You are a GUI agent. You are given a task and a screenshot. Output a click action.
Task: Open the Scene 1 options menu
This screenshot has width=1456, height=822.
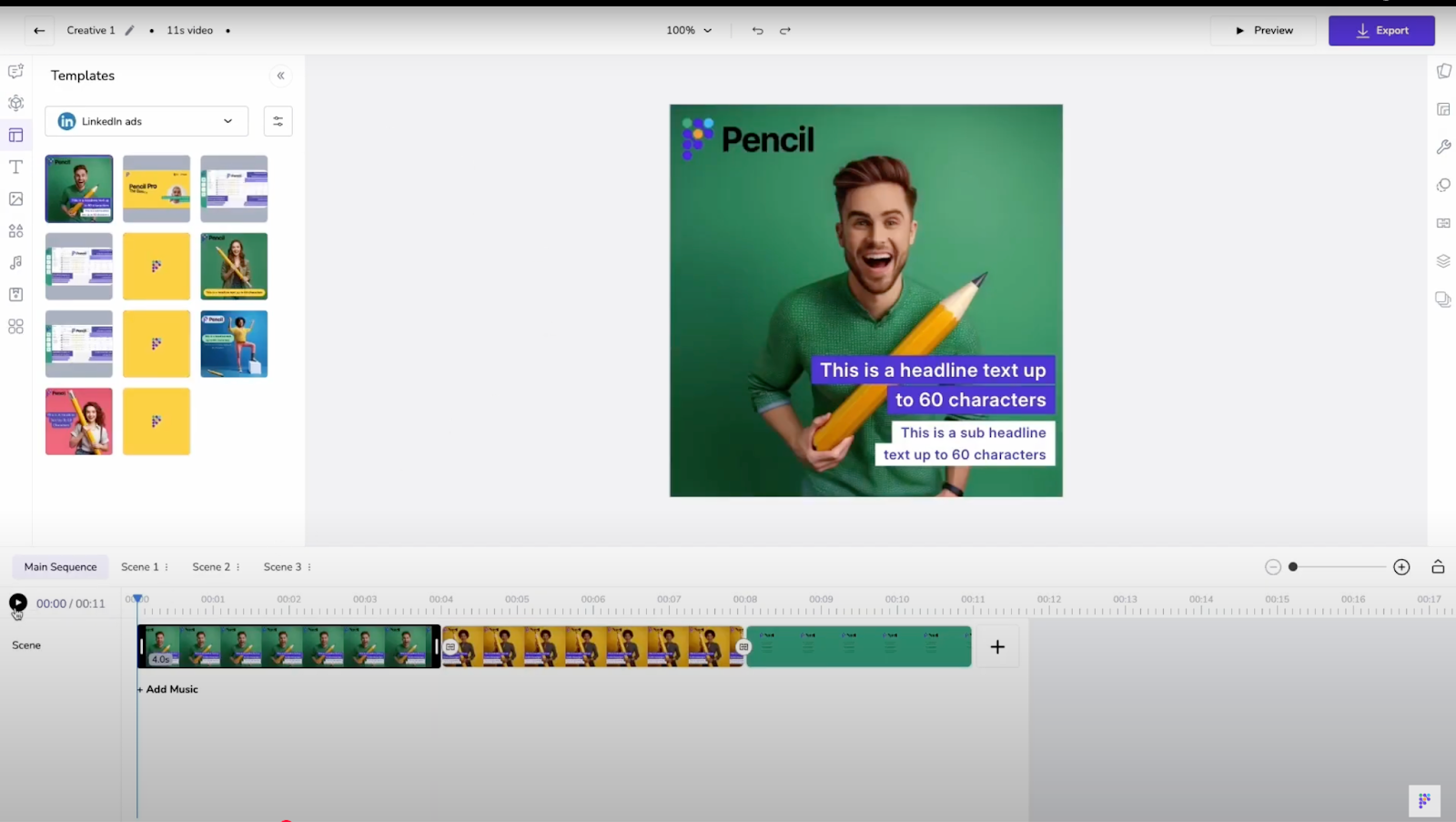[167, 567]
